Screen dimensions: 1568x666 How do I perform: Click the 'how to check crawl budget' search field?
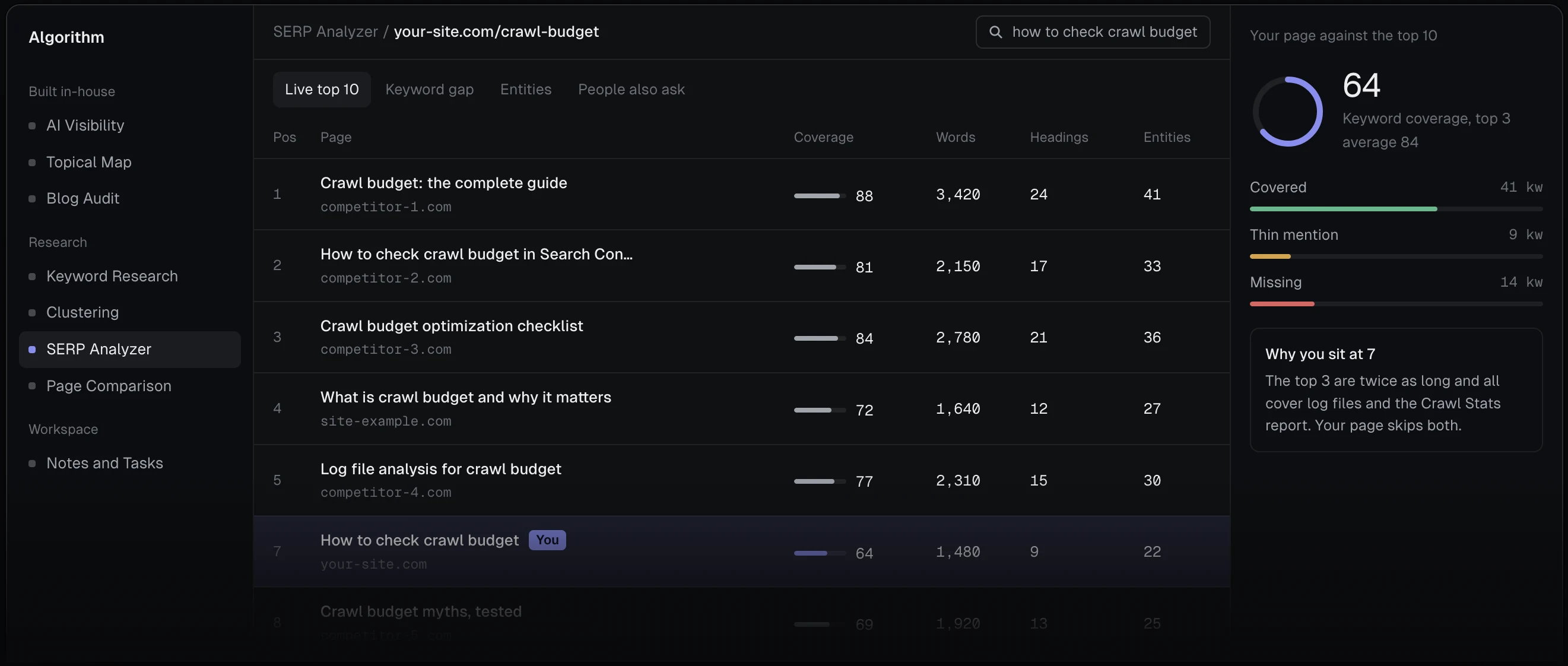tap(1093, 32)
